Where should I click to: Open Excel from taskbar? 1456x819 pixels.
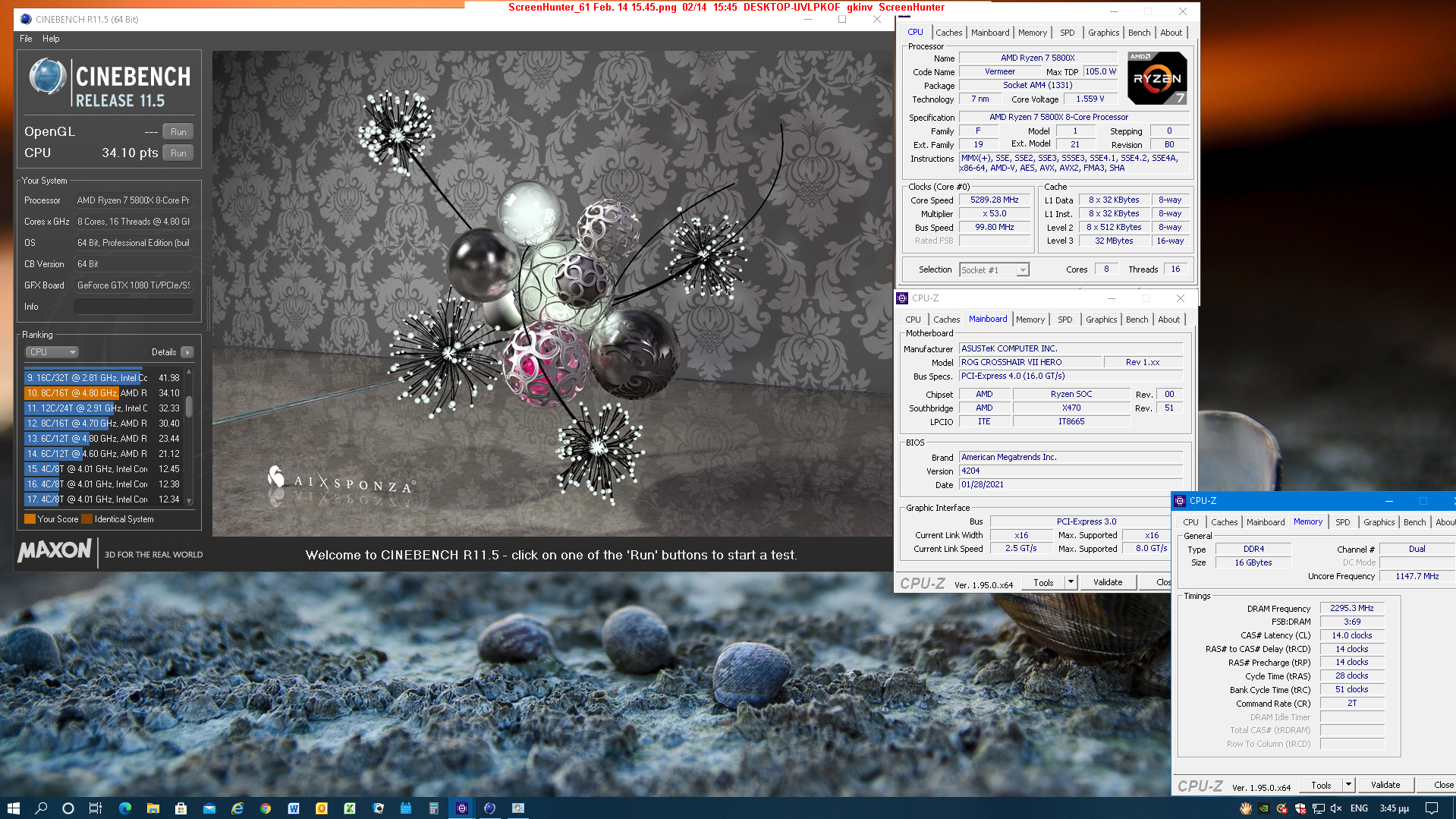pyautogui.click(x=350, y=808)
